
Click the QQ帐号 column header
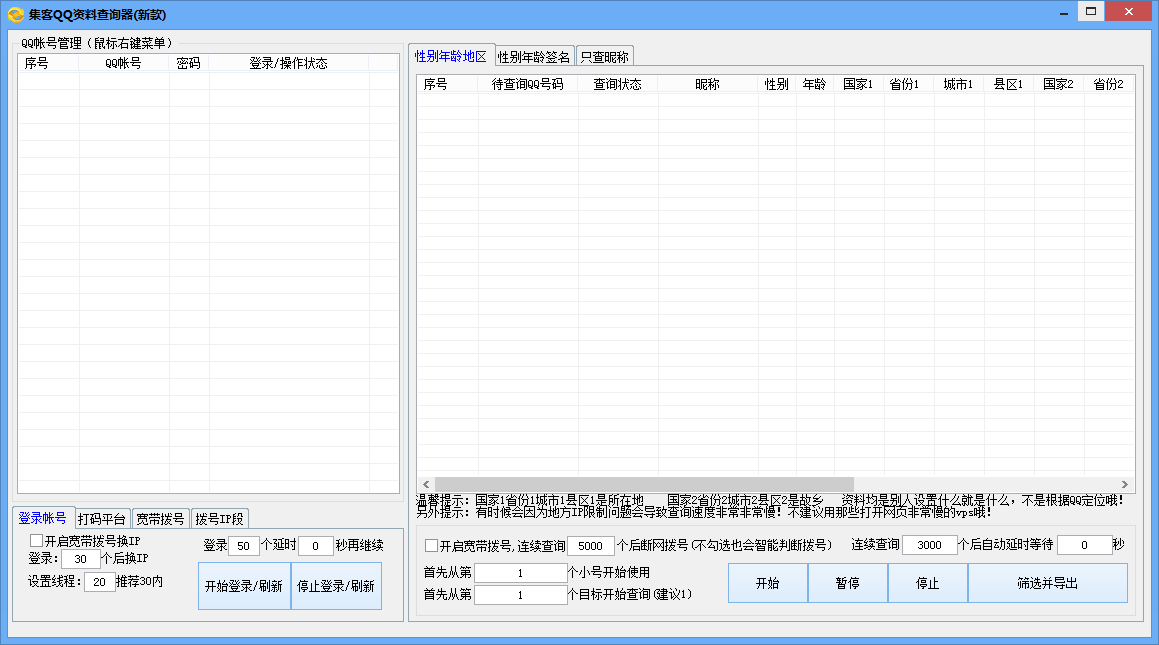point(123,64)
